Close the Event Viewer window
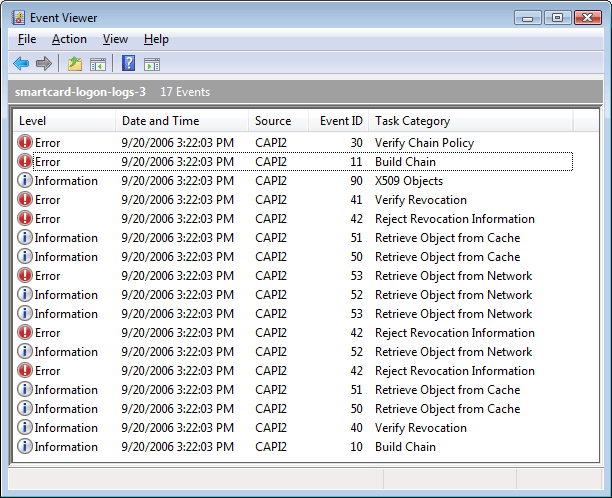The width and height of the screenshot is (612, 498). [587, 18]
